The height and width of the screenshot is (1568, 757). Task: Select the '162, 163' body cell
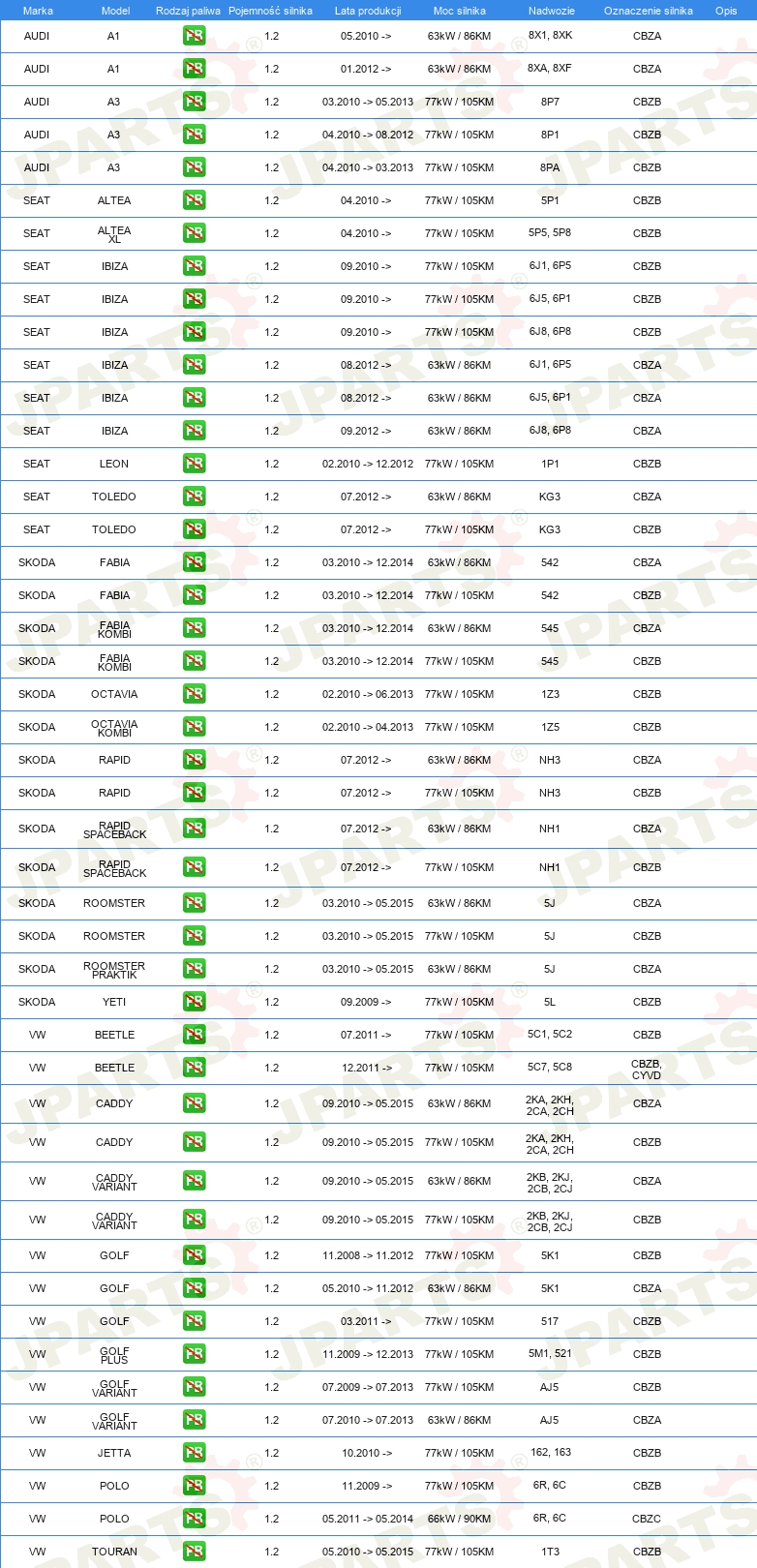tap(551, 1453)
